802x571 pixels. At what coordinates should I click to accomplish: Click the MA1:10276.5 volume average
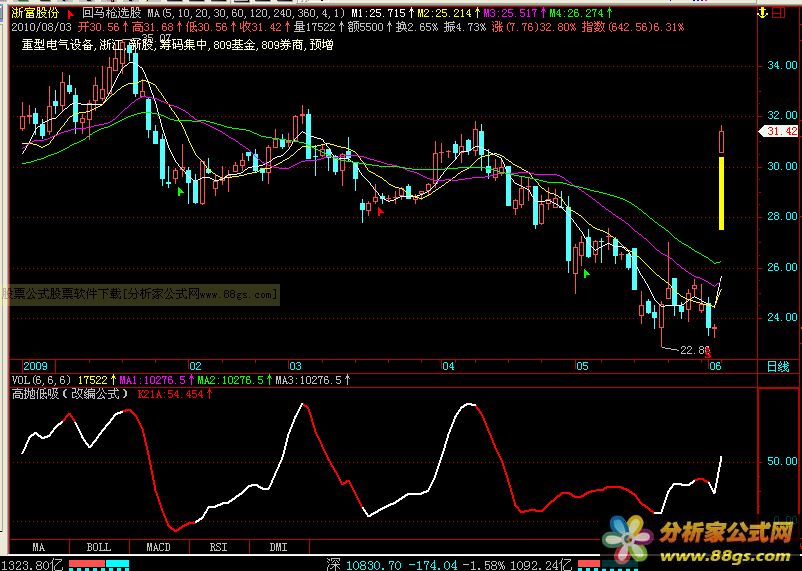152,380
